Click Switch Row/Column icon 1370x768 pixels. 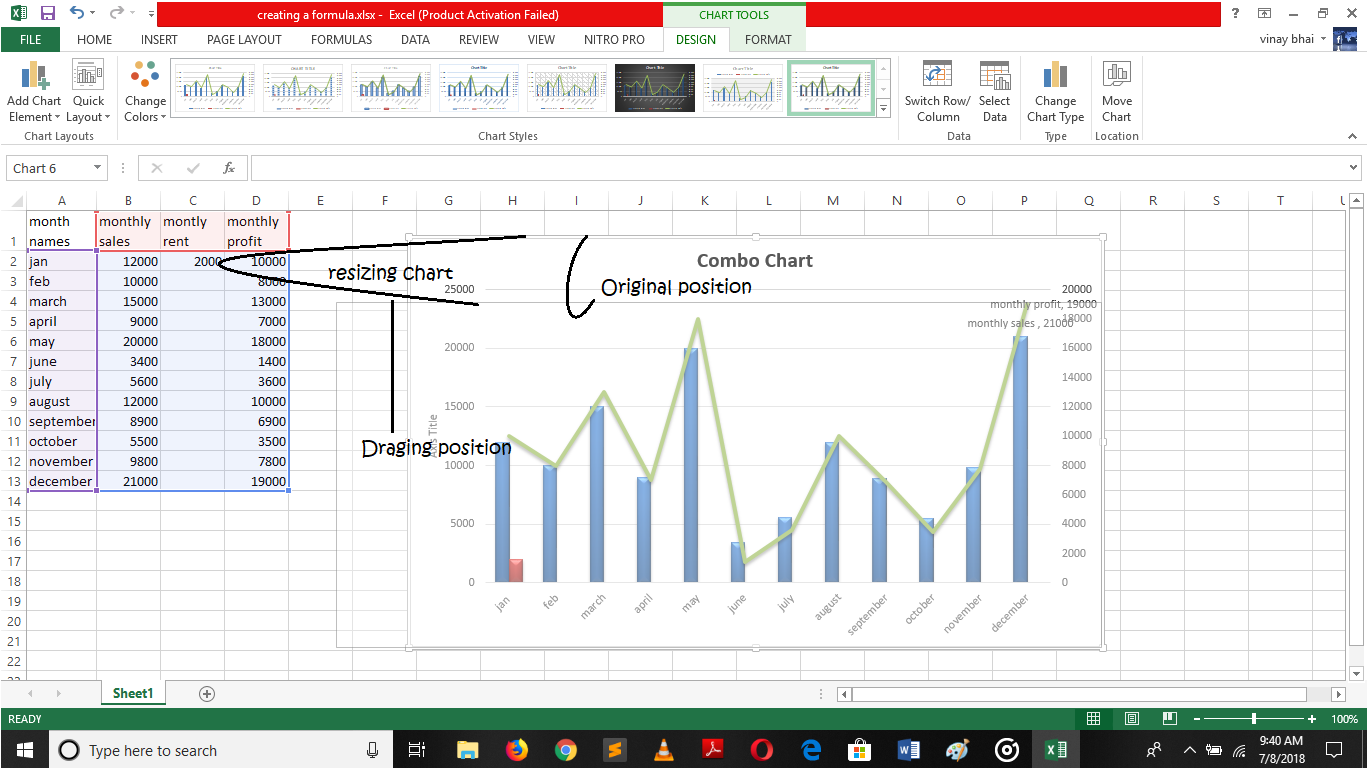tap(937, 77)
